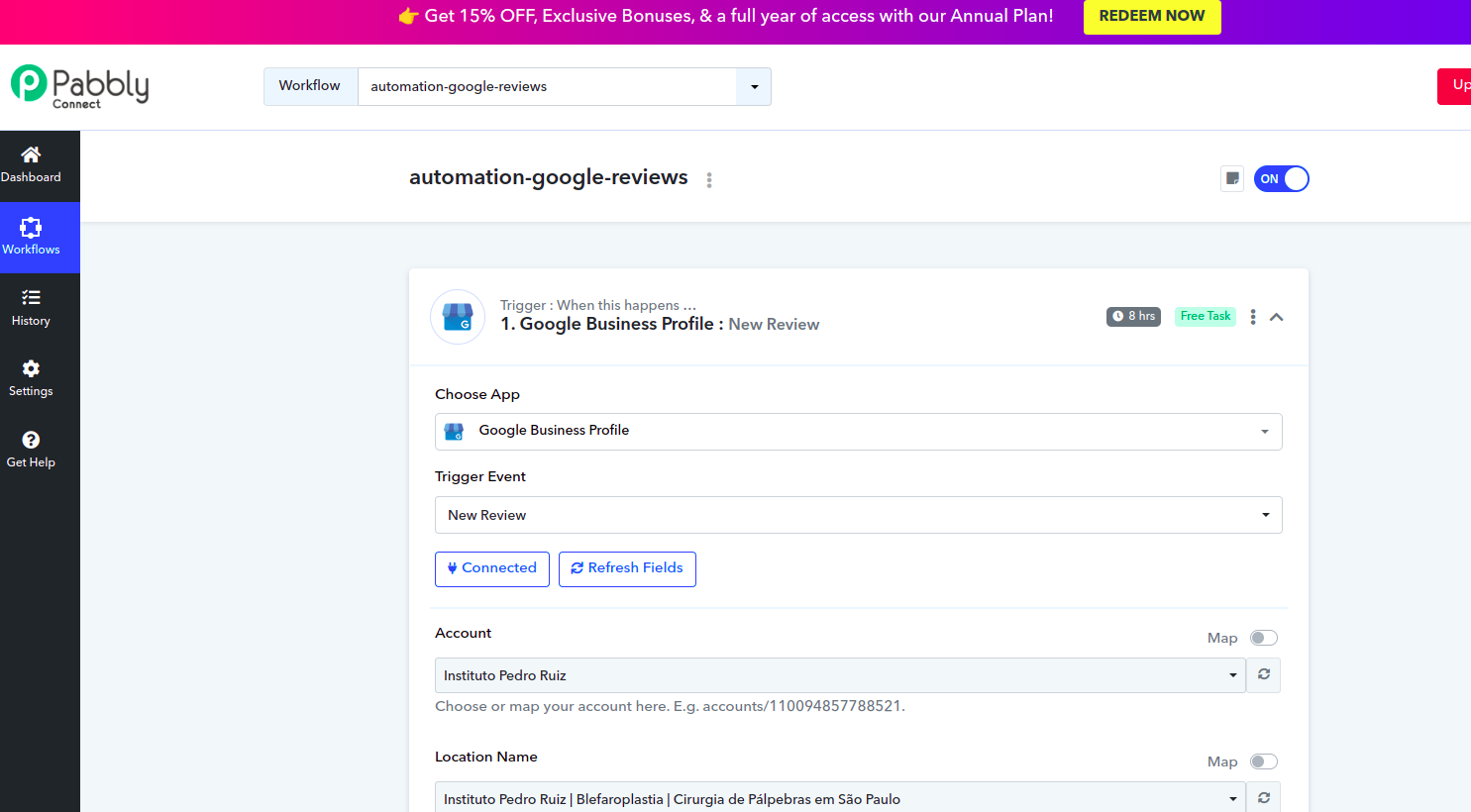Screen dimensions: 1471x812
Task: Toggle the workflow ON switch off
Action: [x=1281, y=178]
